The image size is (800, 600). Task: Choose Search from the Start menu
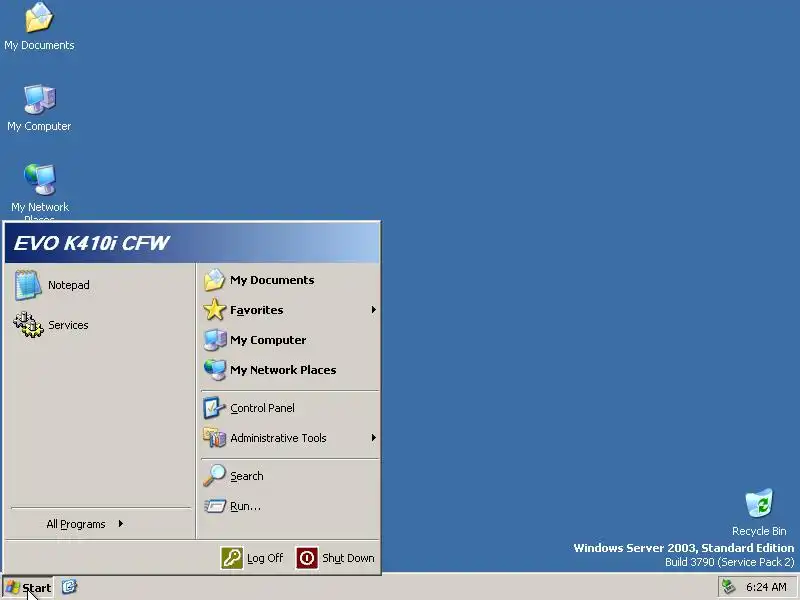pyautogui.click(x=290, y=476)
